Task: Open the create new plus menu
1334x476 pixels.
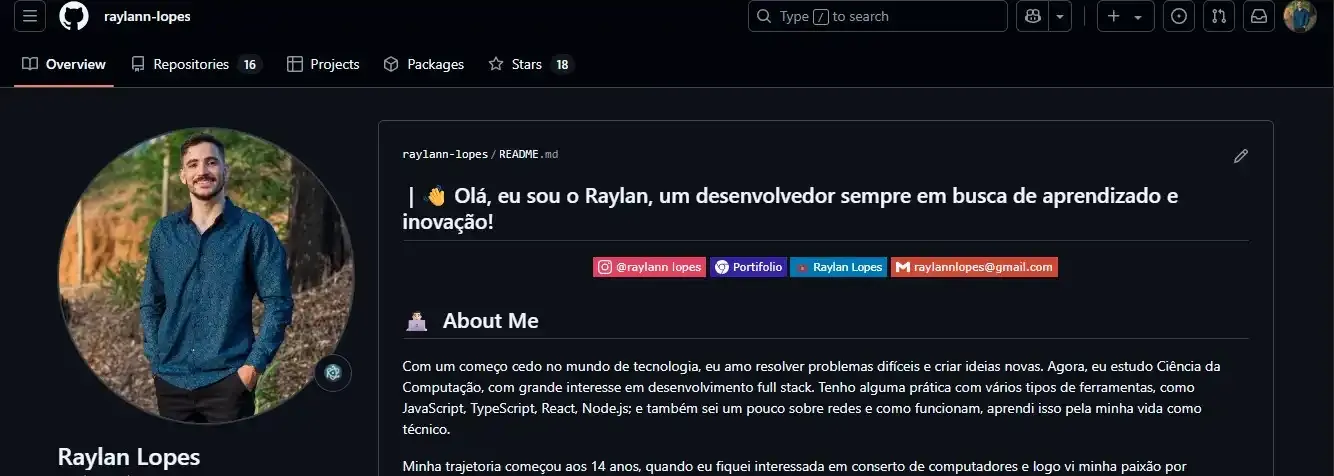Action: coord(1126,16)
